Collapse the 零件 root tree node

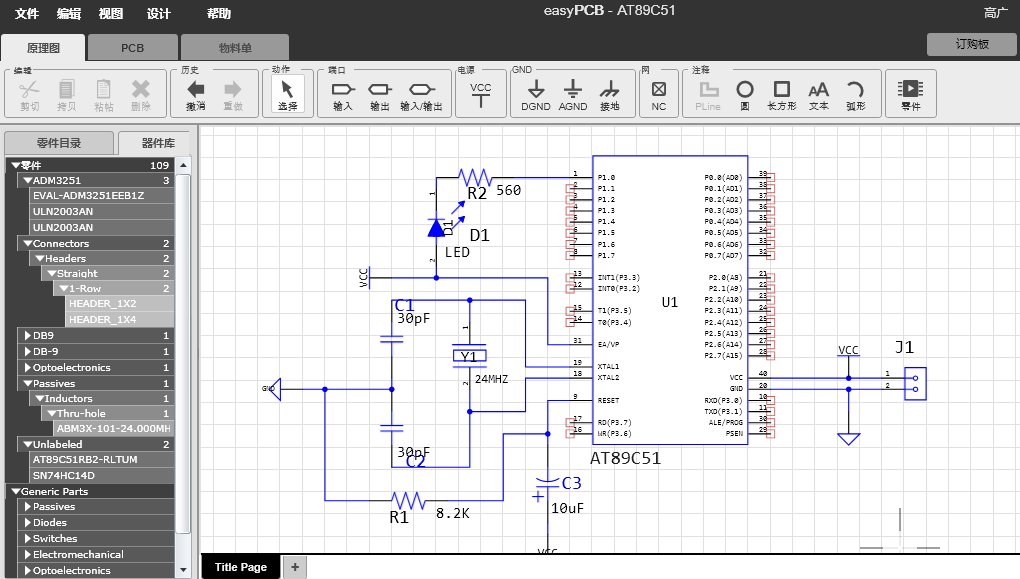click(x=16, y=165)
